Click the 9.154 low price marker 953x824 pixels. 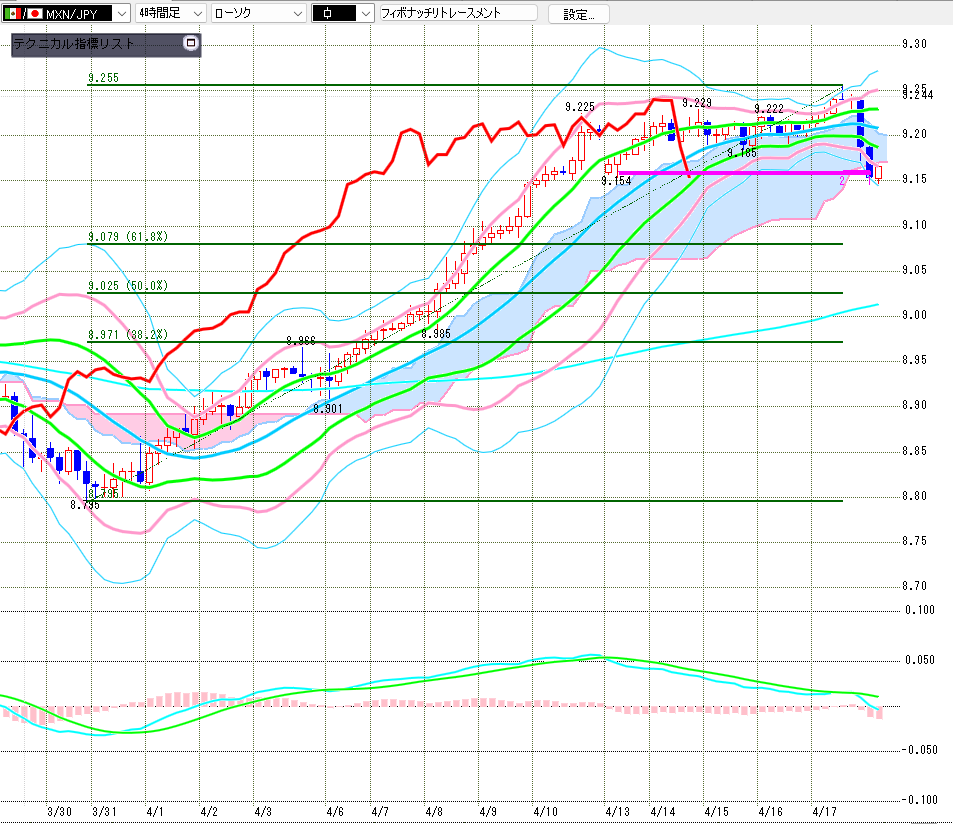pyautogui.click(x=616, y=181)
